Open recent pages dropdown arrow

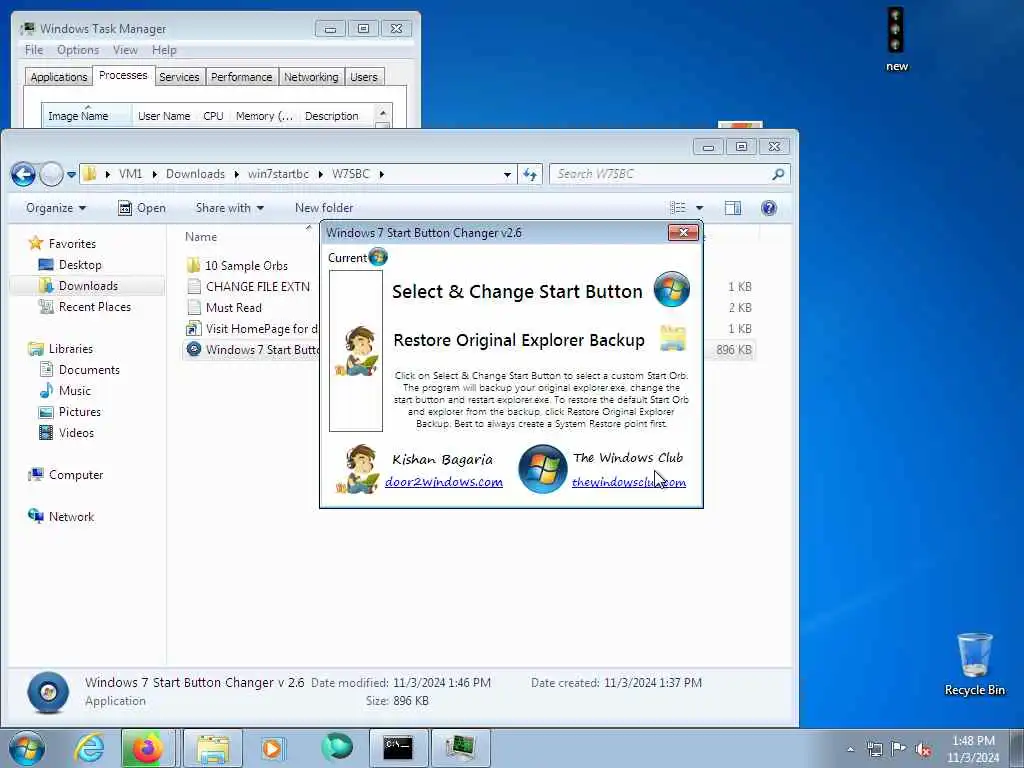coord(71,174)
